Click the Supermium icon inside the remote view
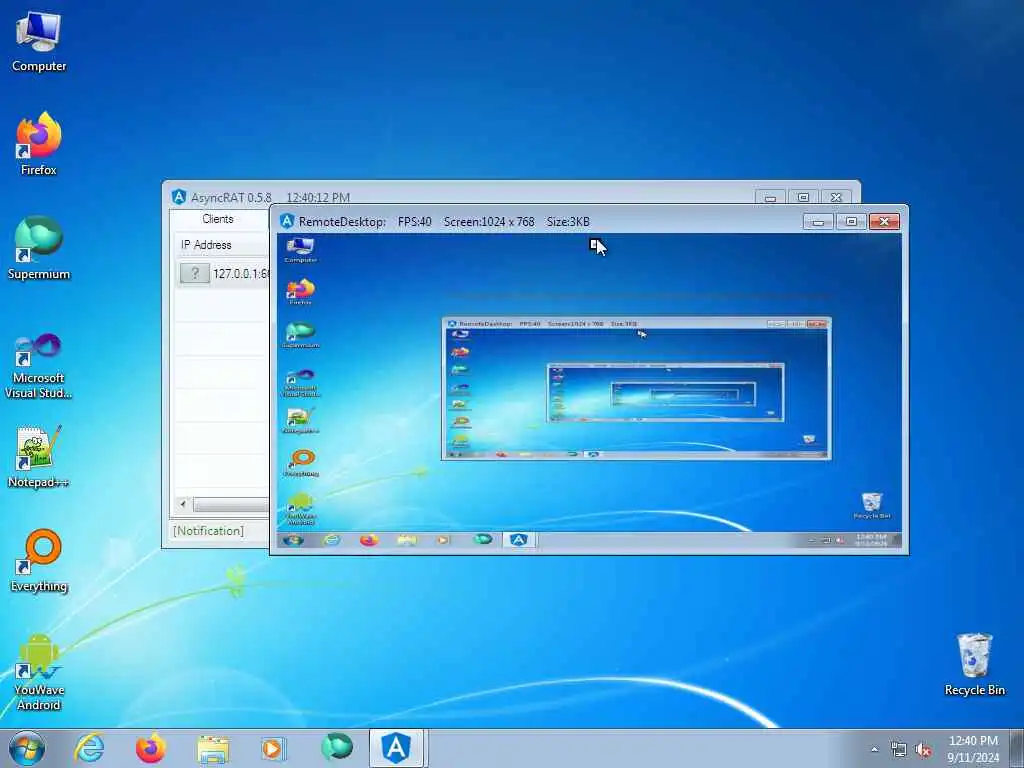This screenshot has height=768, width=1024. coord(300,334)
